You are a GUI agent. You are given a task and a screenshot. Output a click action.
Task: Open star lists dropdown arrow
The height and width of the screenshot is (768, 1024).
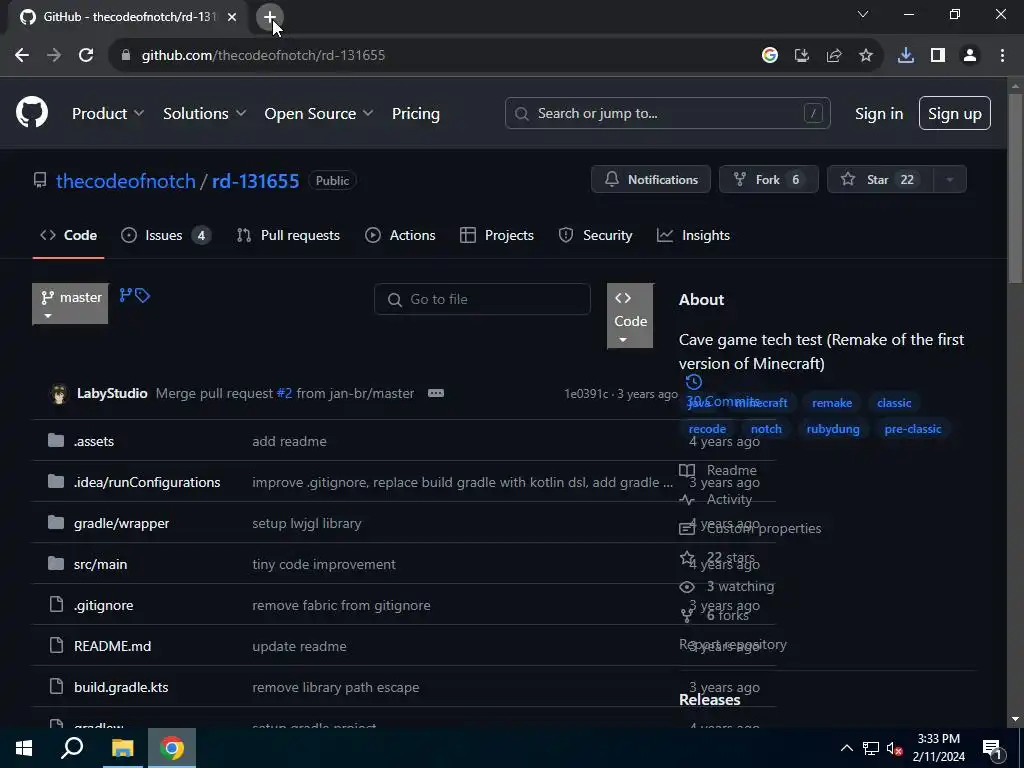pos(950,180)
